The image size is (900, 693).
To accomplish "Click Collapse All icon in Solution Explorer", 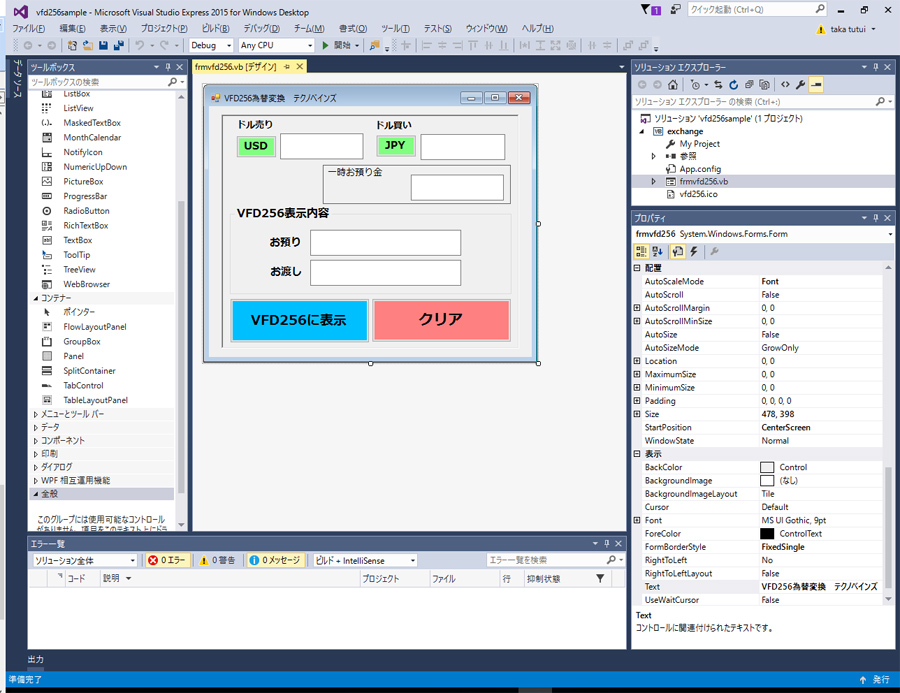I will point(749,85).
